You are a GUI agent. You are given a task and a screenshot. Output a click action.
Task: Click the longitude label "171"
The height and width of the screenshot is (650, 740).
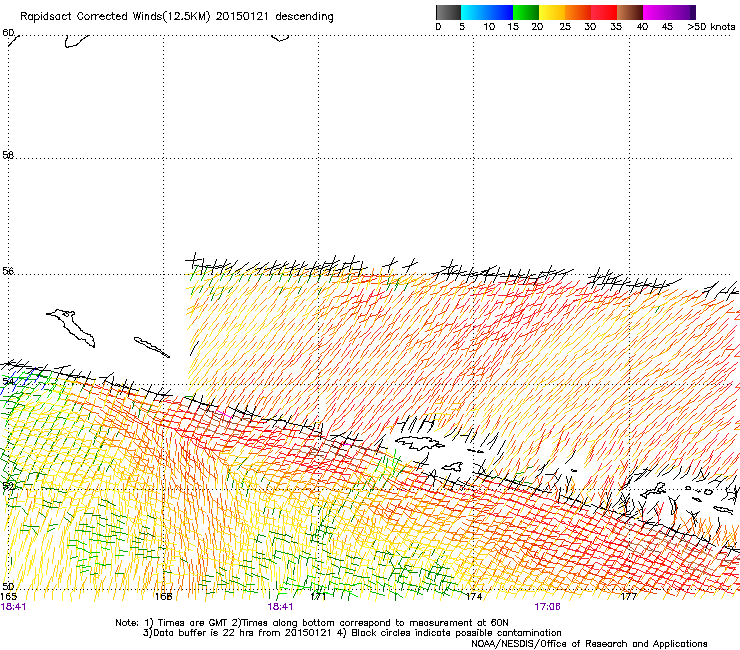coord(319,596)
